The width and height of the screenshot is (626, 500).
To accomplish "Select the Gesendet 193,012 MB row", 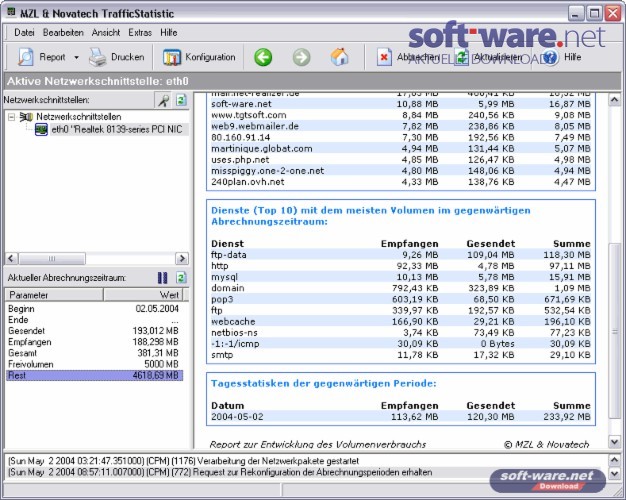I will tap(95, 330).
